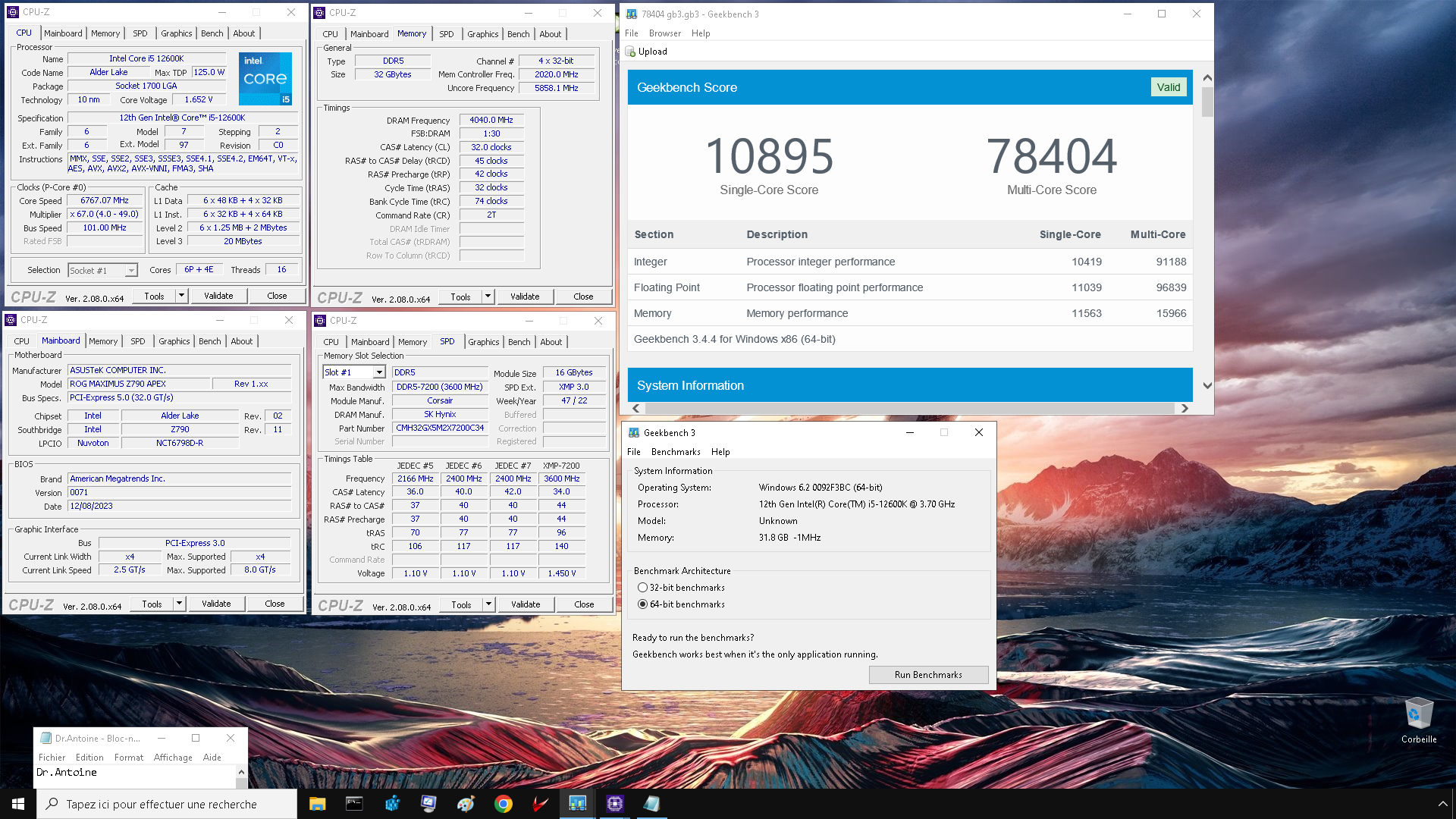Open the Bench tab in Memory window
Image resolution: width=1456 pixels, height=819 pixels.
click(519, 34)
